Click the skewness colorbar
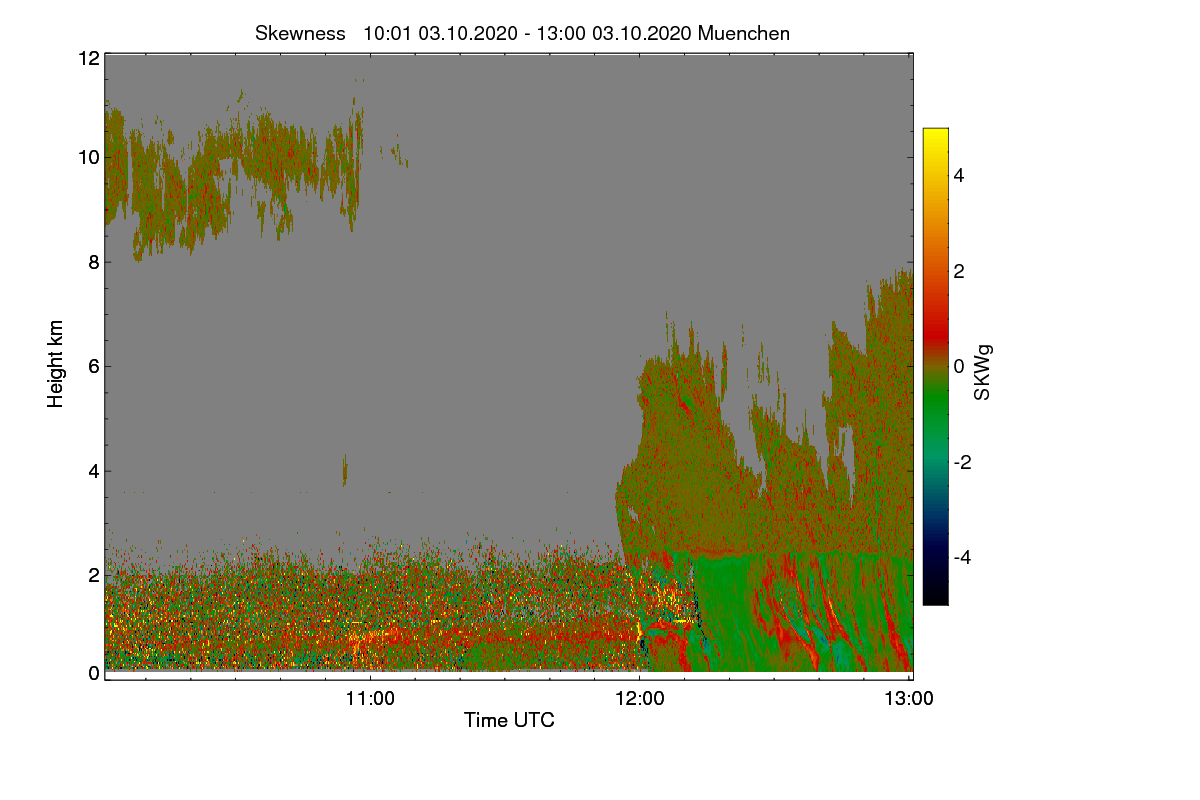This screenshot has width=1200, height=800. [x=935, y=366]
